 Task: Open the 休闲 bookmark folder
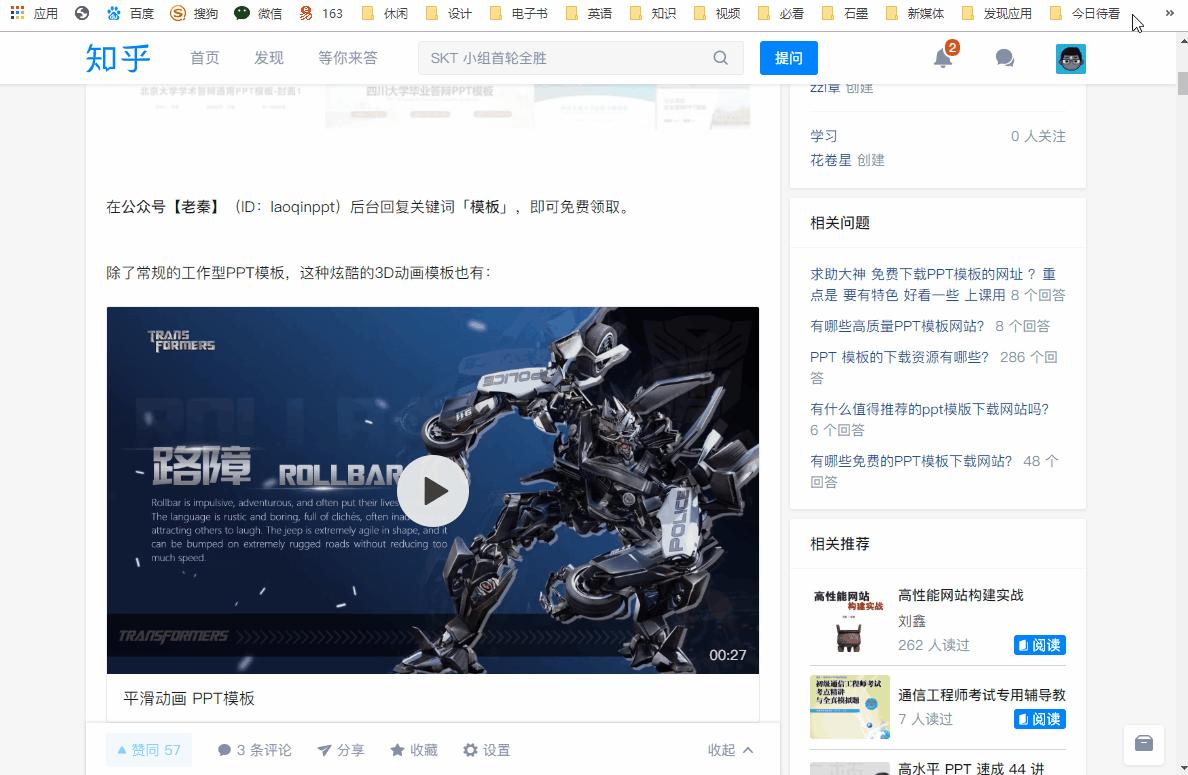(385, 13)
